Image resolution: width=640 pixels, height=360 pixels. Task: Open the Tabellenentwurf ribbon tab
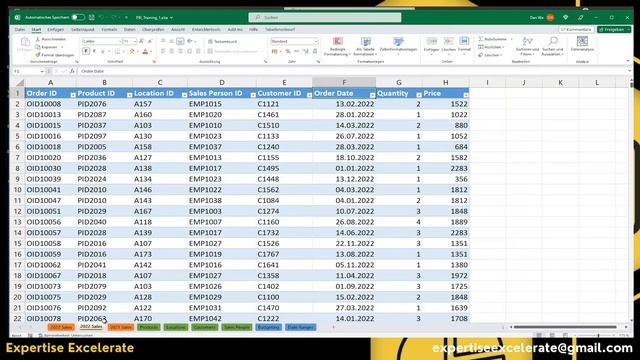280,30
